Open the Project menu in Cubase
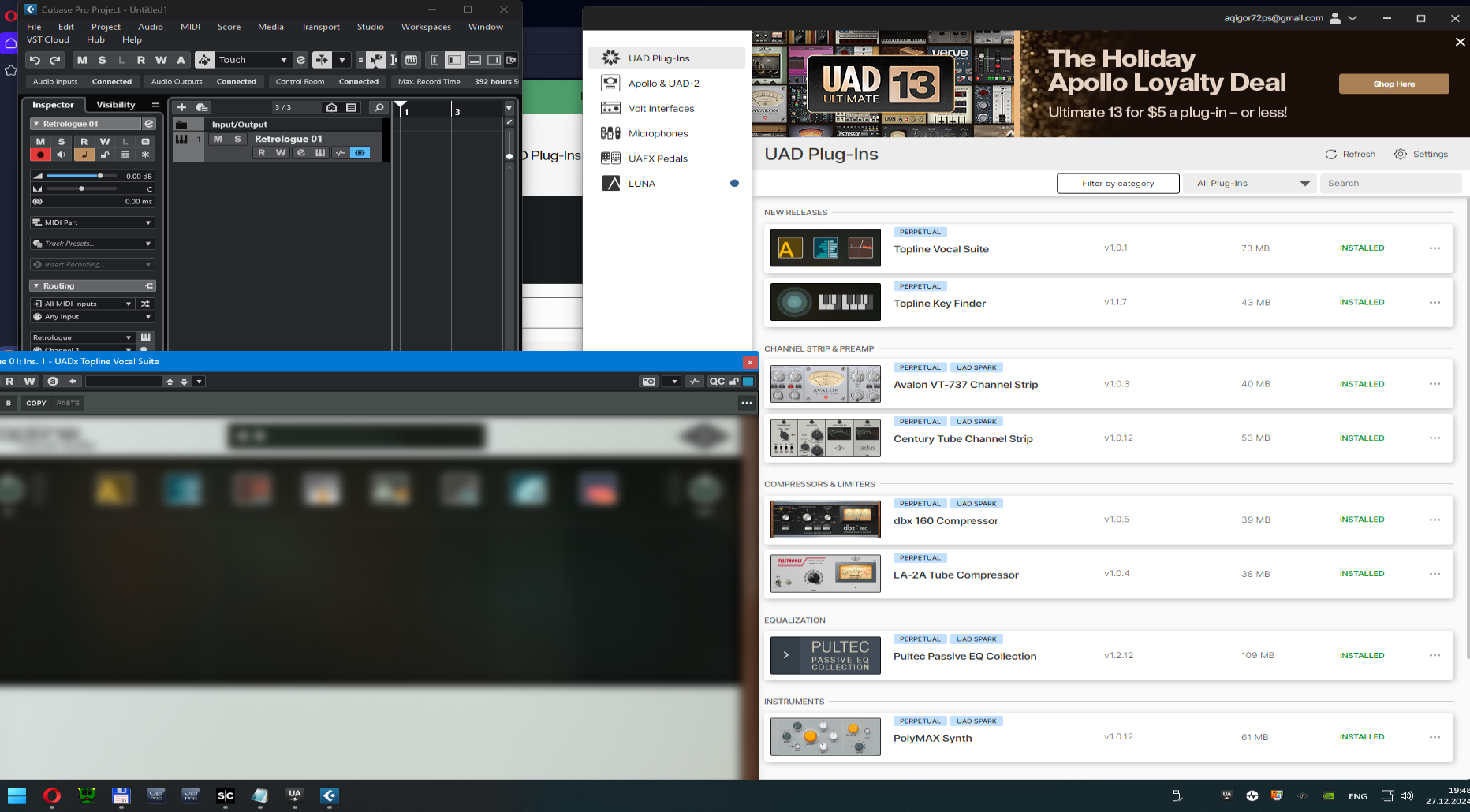The width and height of the screenshot is (1470, 812). point(106,27)
